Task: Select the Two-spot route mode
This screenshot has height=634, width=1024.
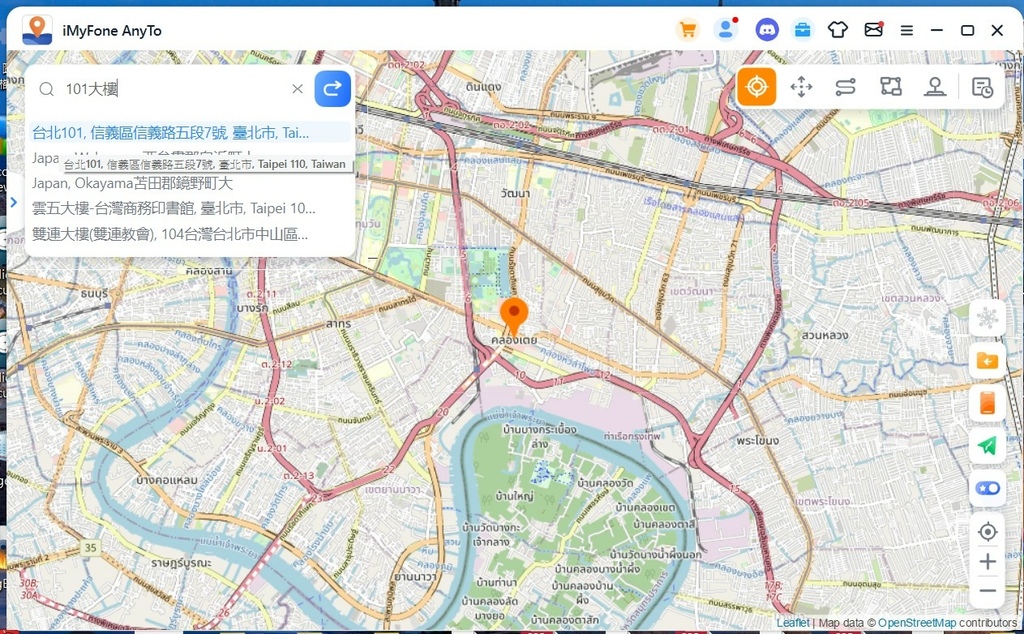Action: 846,87
